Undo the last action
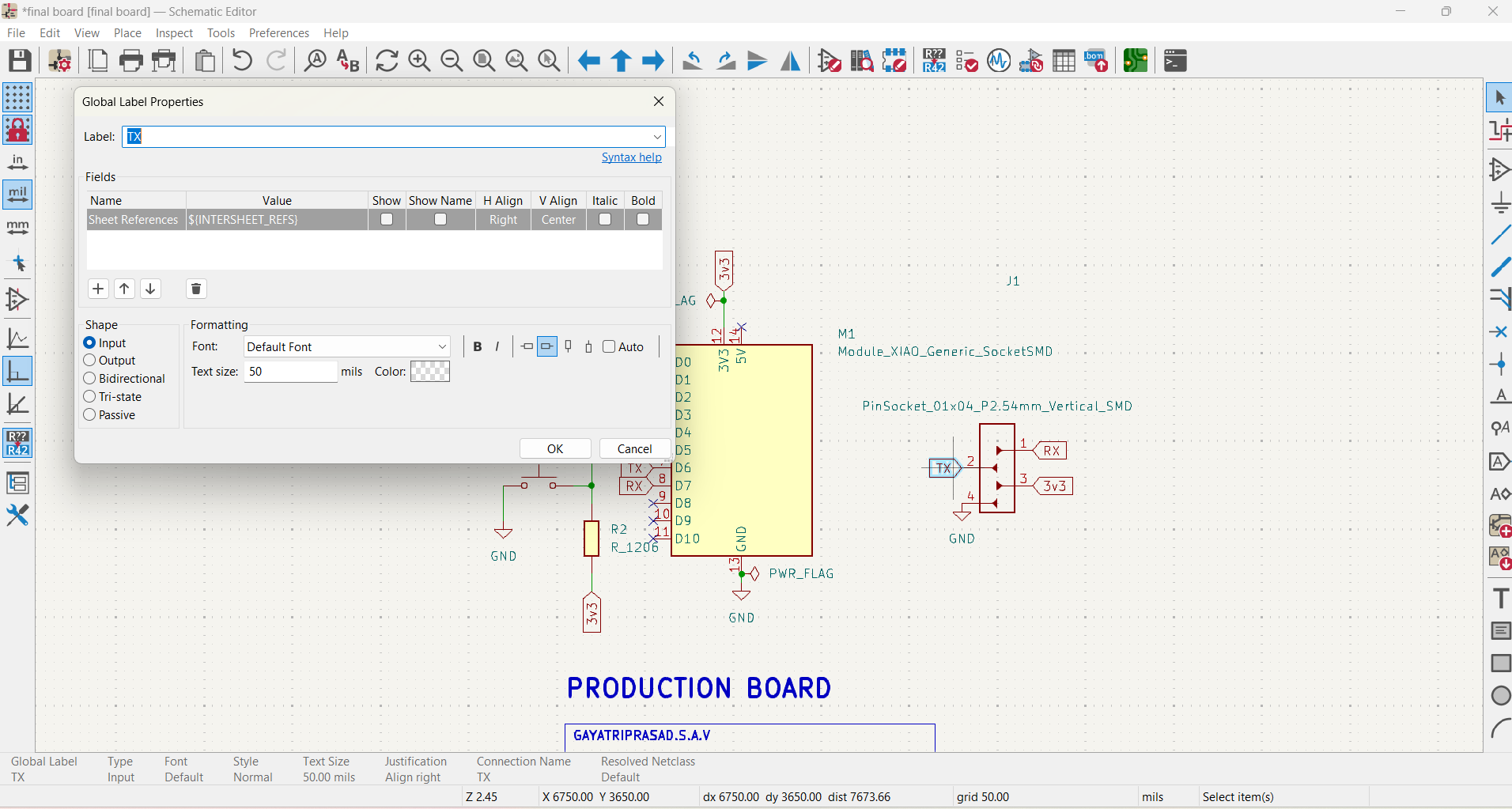This screenshot has width=1512, height=809. click(243, 60)
